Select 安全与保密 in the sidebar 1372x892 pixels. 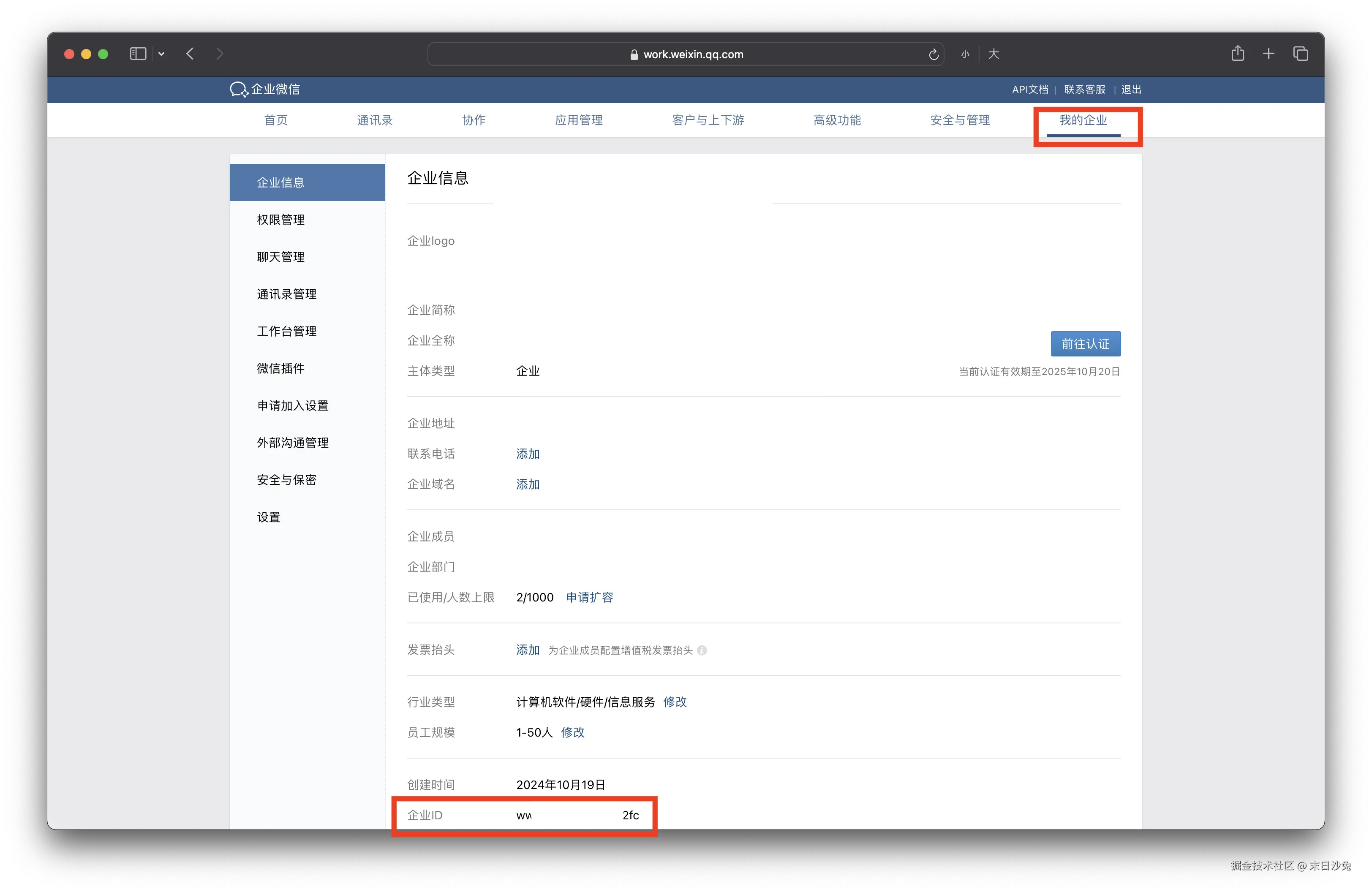coord(307,480)
